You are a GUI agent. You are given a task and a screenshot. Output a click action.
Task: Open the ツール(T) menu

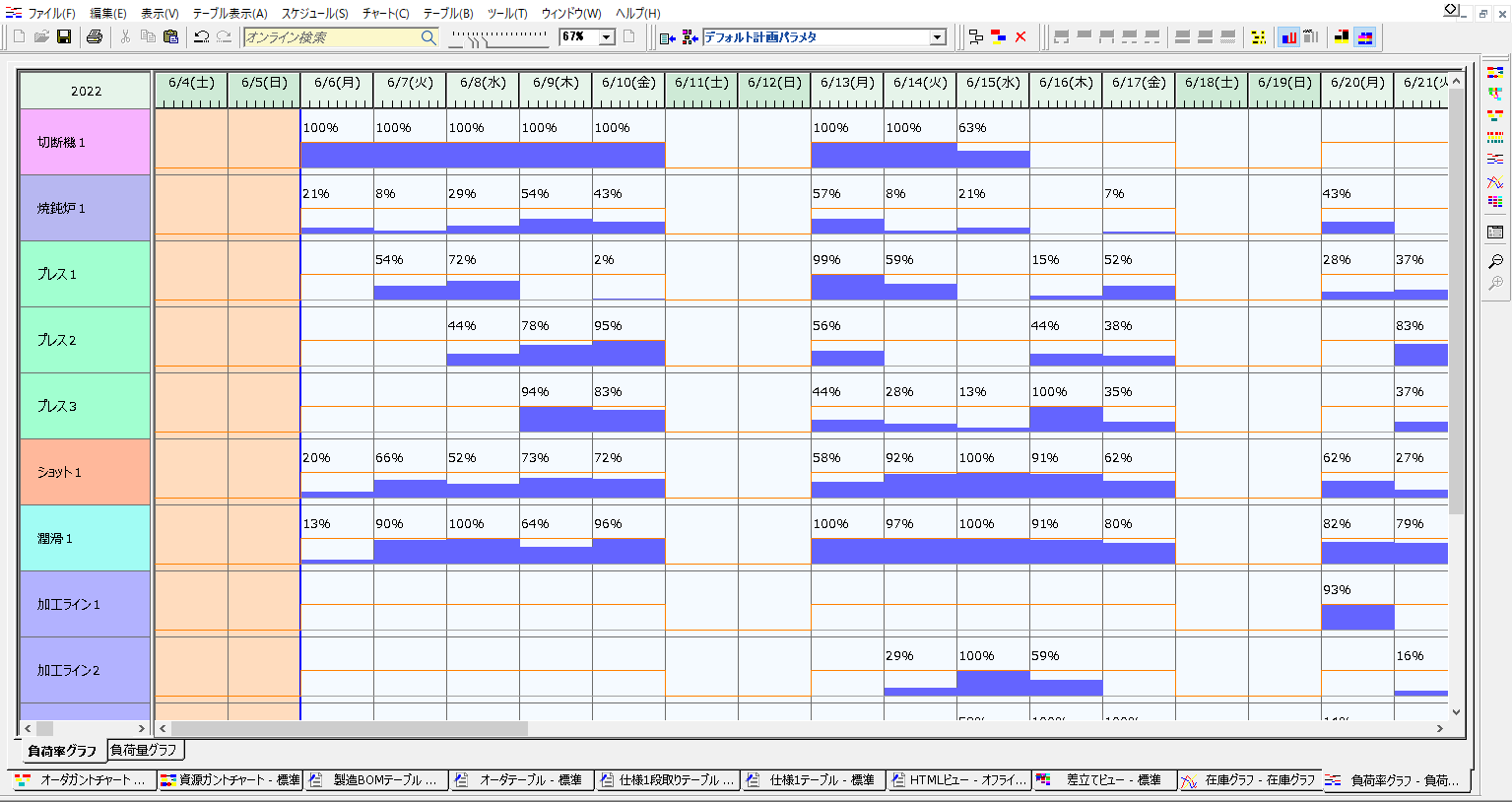[x=506, y=14]
